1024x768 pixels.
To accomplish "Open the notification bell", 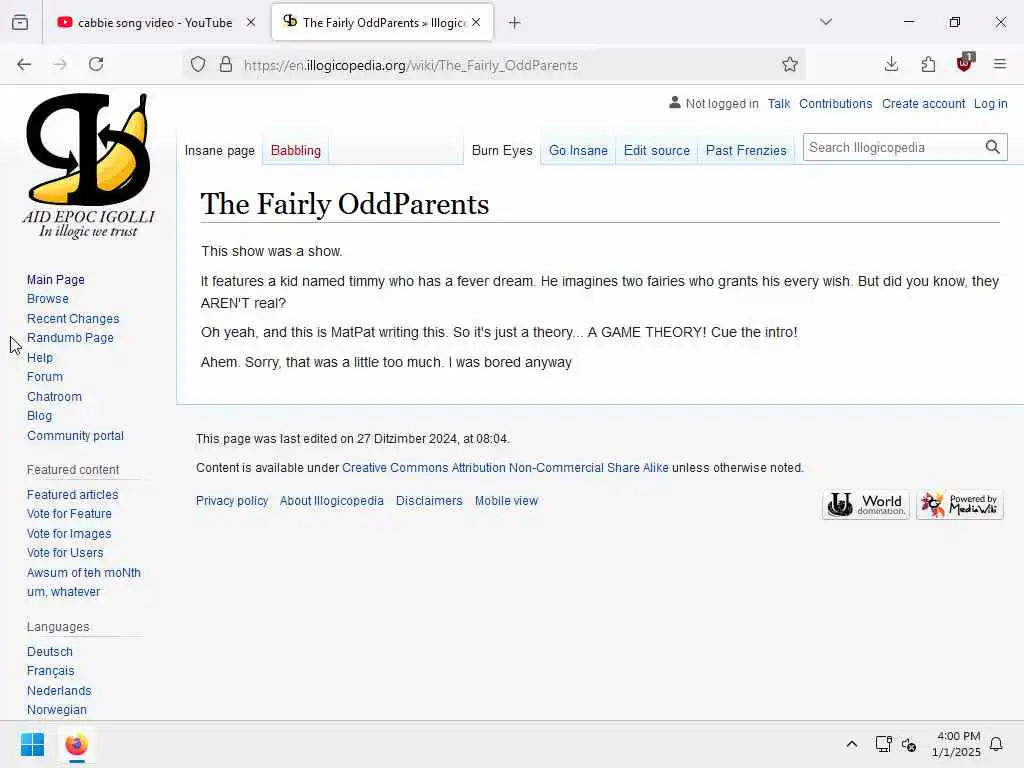I will pos(997,744).
